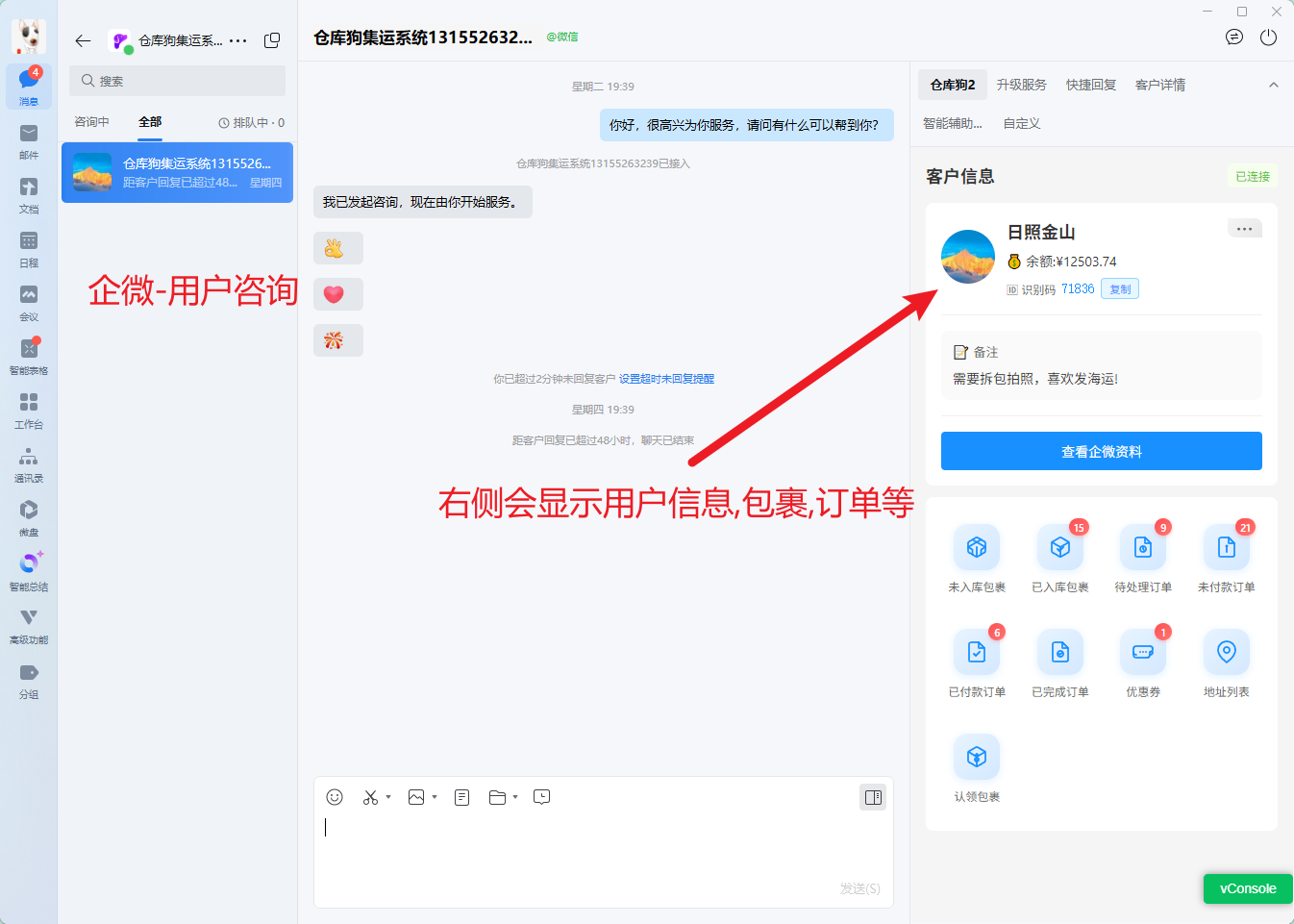The image size is (1294, 924).
Task: Select the 升级服务 tab
Action: [1021, 85]
